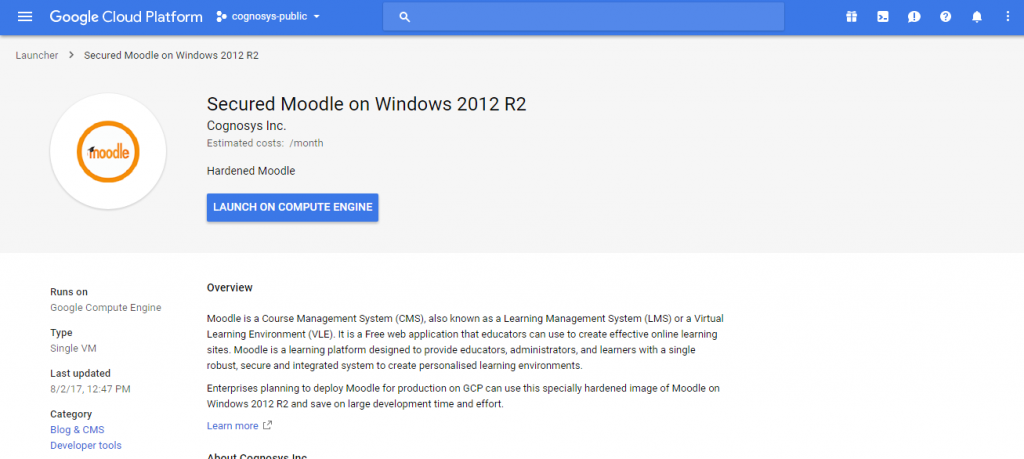This screenshot has width=1024, height=459.
Task: Click the Learn more external link icon
Action: 267,426
